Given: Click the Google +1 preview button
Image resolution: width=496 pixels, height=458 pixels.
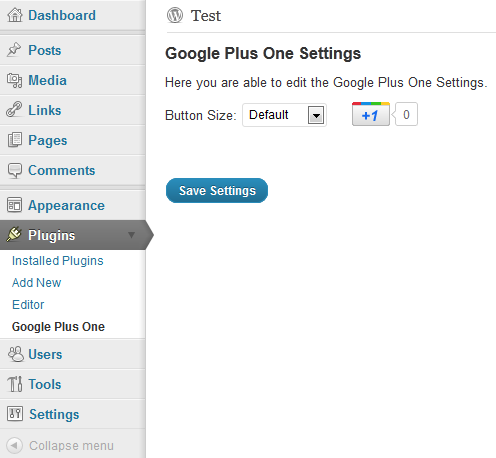Looking at the screenshot, I should click(x=371, y=114).
